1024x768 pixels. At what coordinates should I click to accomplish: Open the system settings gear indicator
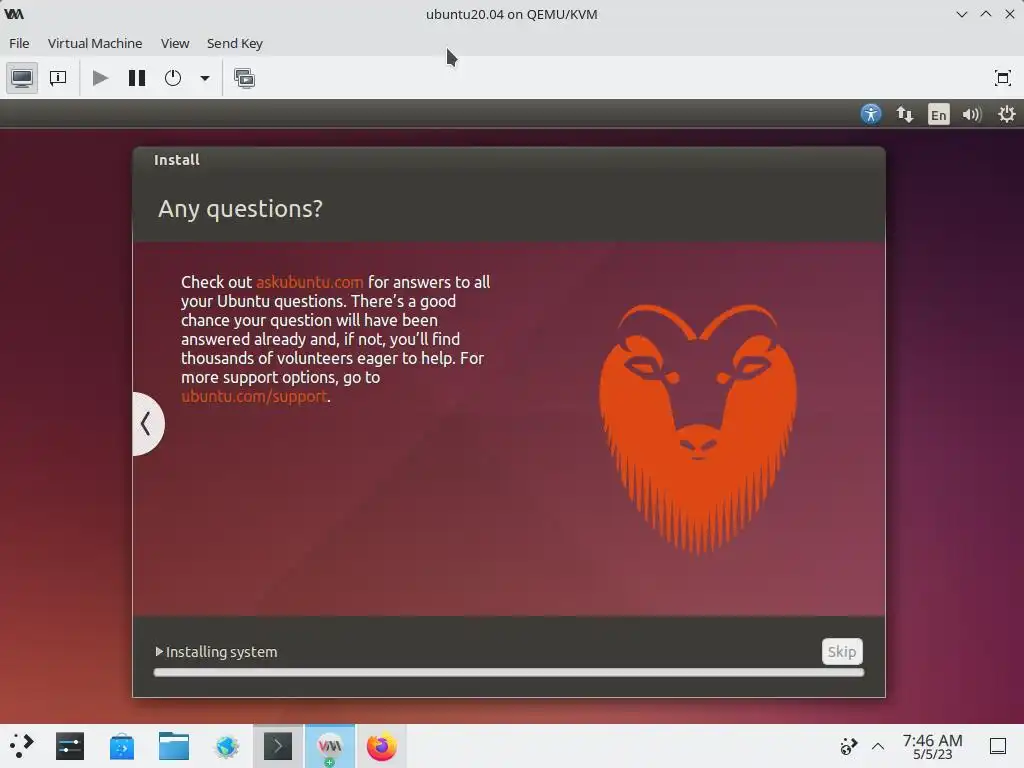pos(1006,114)
